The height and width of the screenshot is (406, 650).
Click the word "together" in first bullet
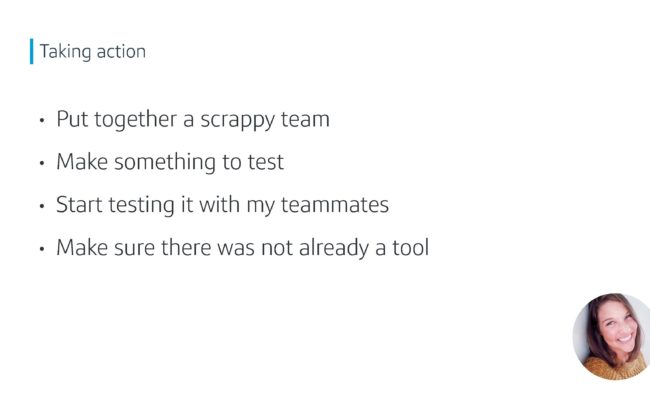tap(136, 120)
